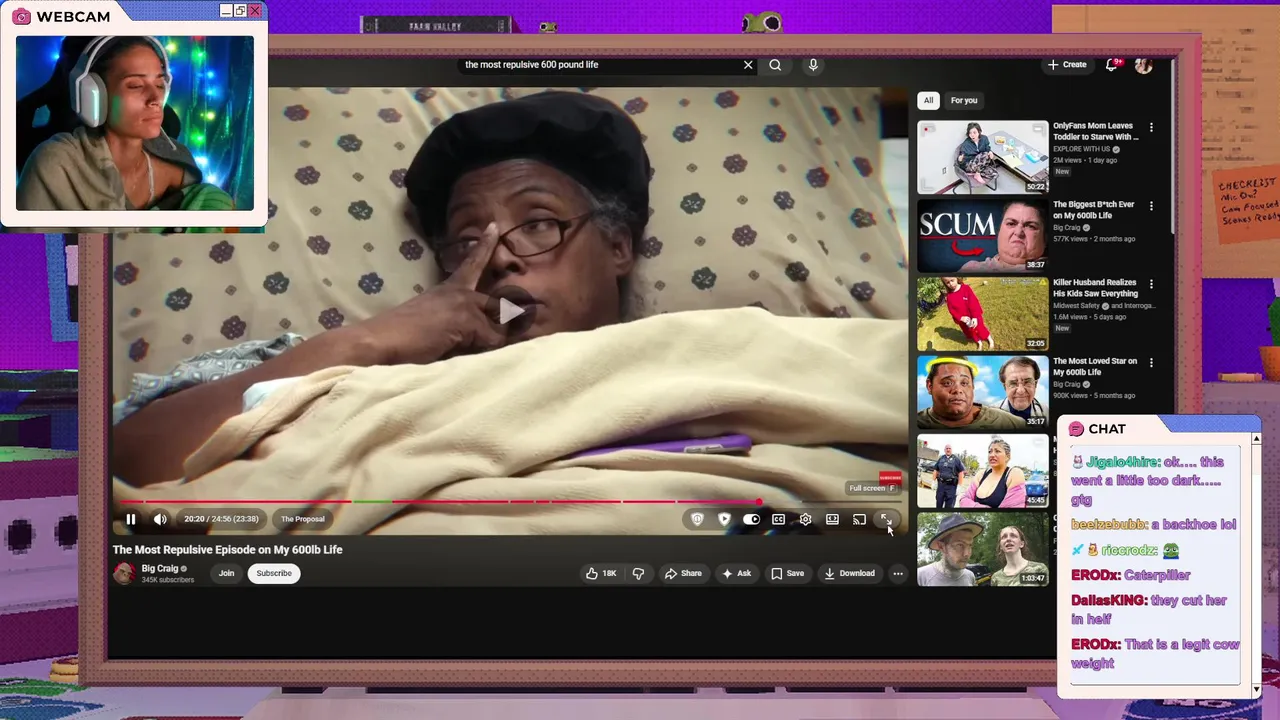Click the chat panel speech bubble icon

pyautogui.click(x=1076, y=429)
